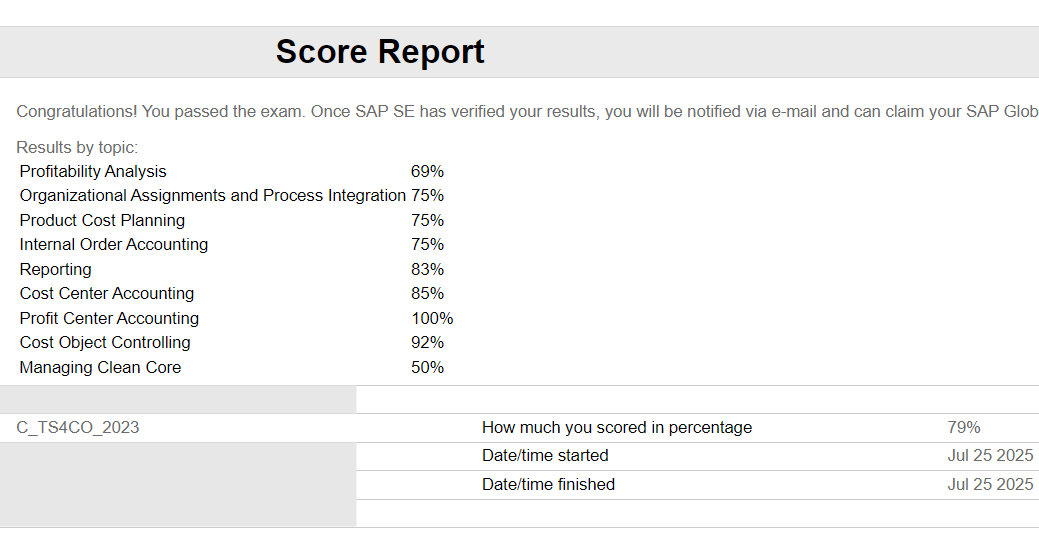The image size is (1039, 537).
Task: Click the 92% Cost Object Controlling score
Action: point(427,342)
